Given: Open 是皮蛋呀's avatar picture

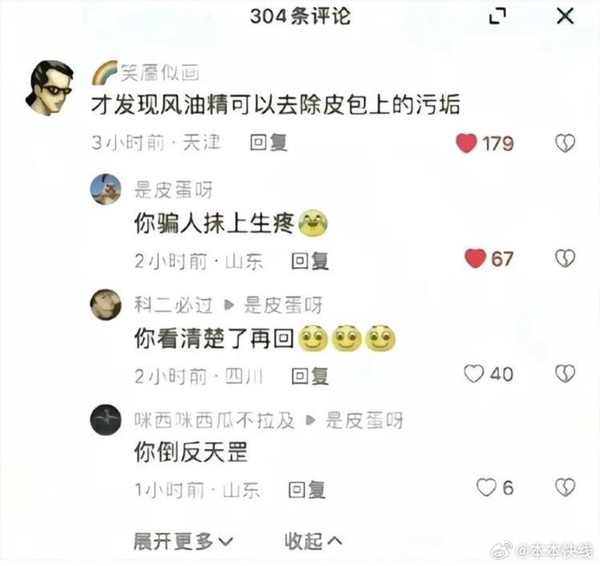Looking at the screenshot, I should point(106,189).
